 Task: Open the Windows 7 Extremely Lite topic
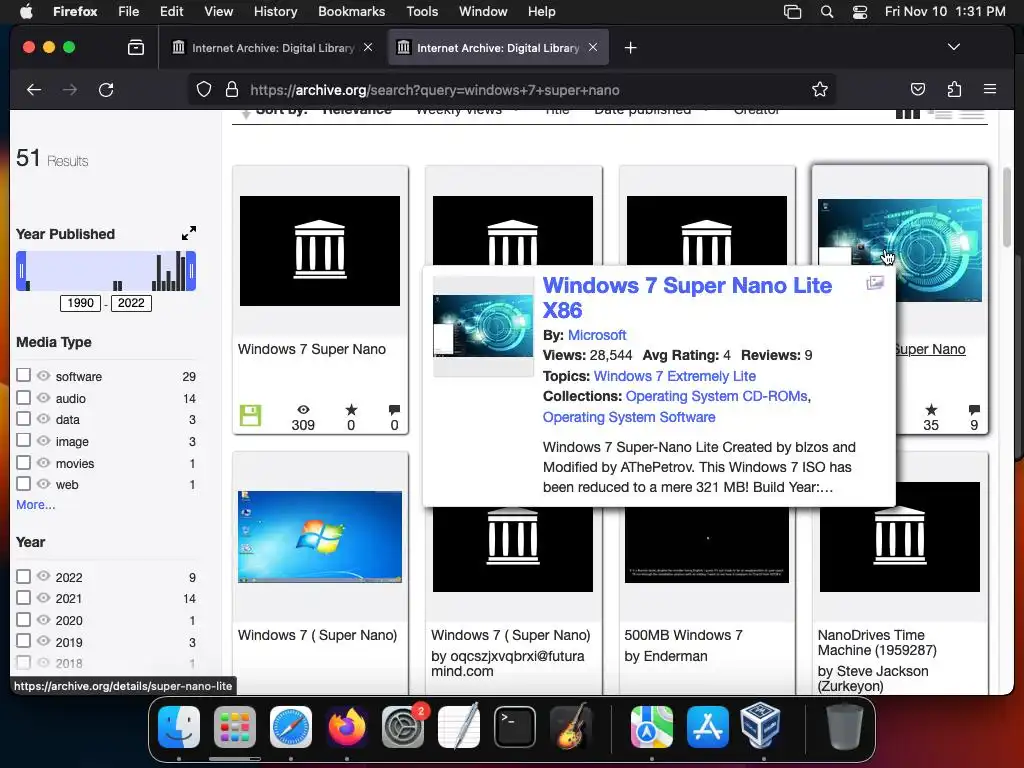click(x=675, y=376)
